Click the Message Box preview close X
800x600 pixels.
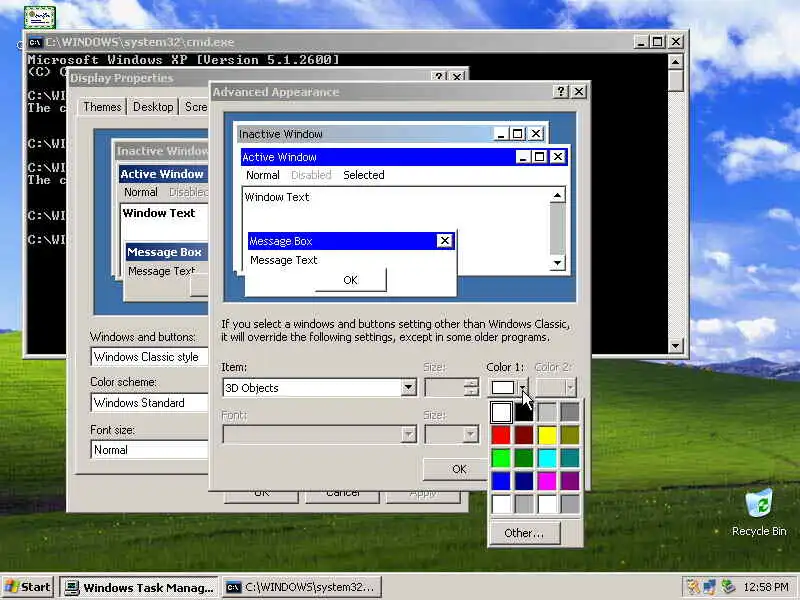444,241
